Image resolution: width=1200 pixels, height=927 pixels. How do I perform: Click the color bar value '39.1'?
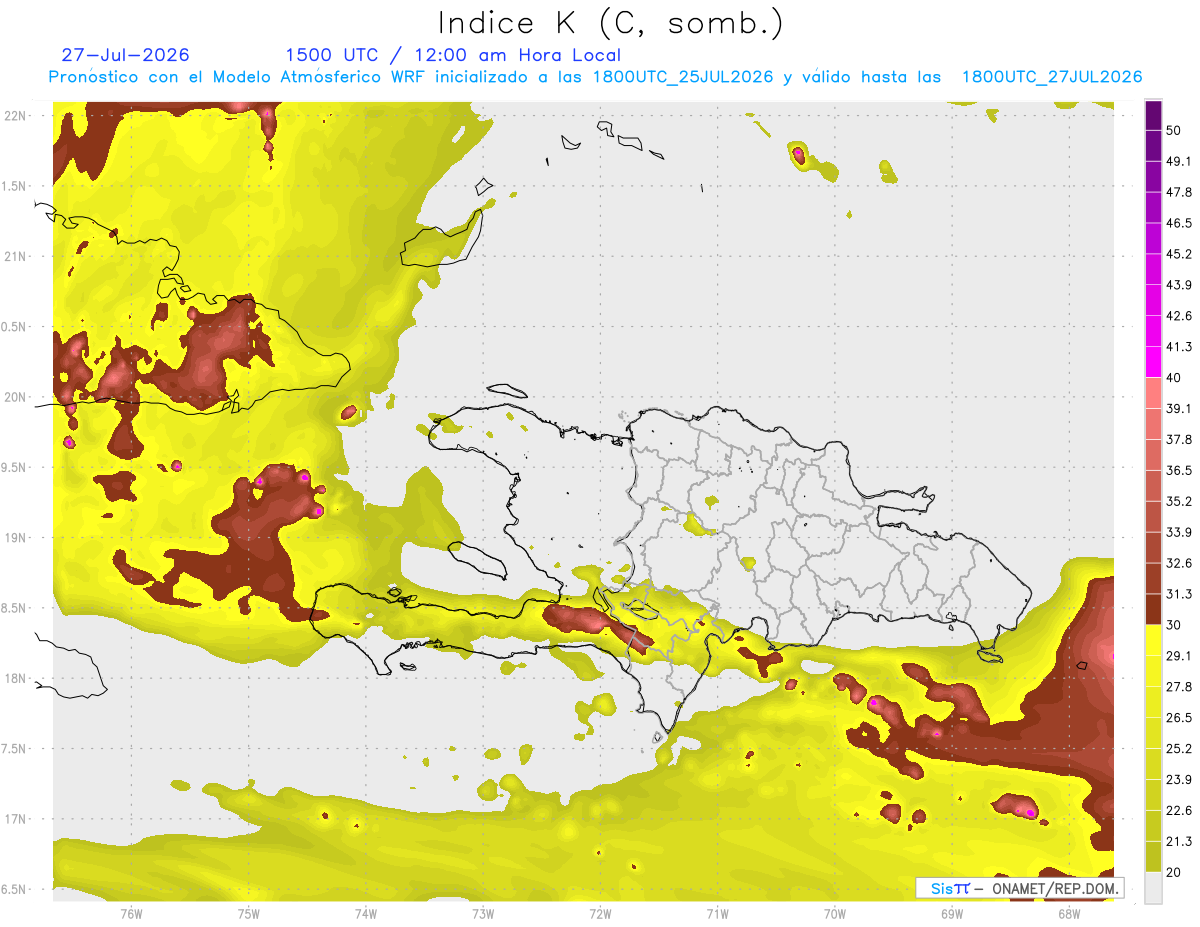[1179, 408]
